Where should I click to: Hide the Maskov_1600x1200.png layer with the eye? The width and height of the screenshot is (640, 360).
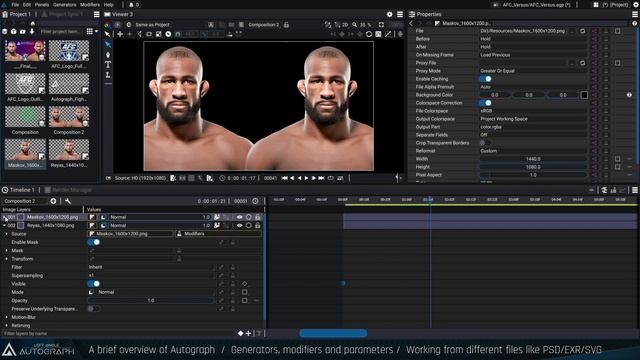[x=240, y=217]
